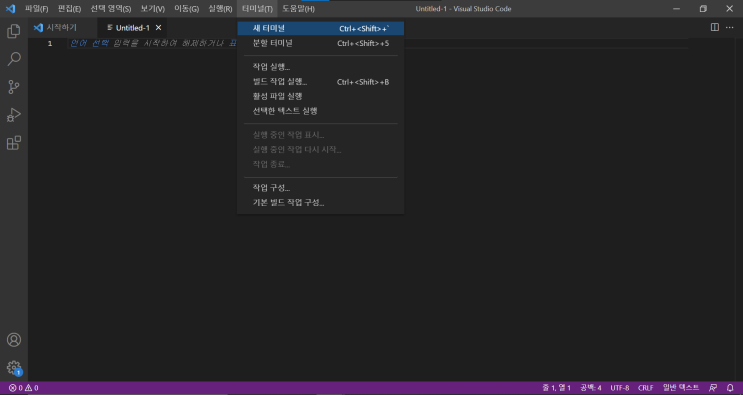743x395 pixels.
Task: Open the notifications bell icon
Action: pyautogui.click(x=730, y=388)
